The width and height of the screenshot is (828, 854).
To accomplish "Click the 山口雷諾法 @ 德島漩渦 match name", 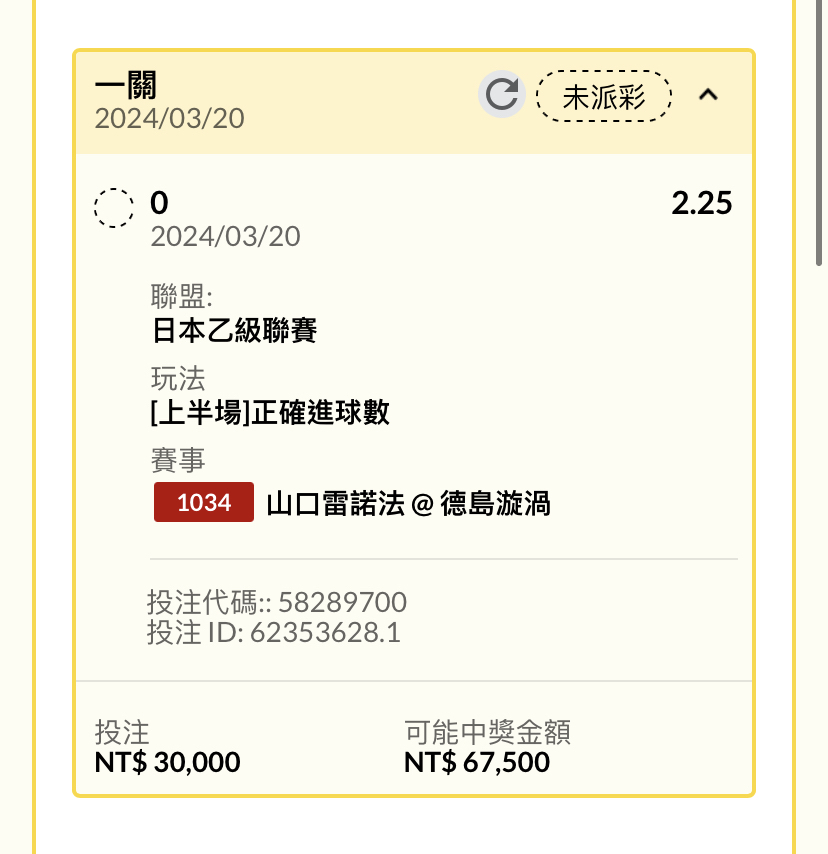I will coord(408,504).
